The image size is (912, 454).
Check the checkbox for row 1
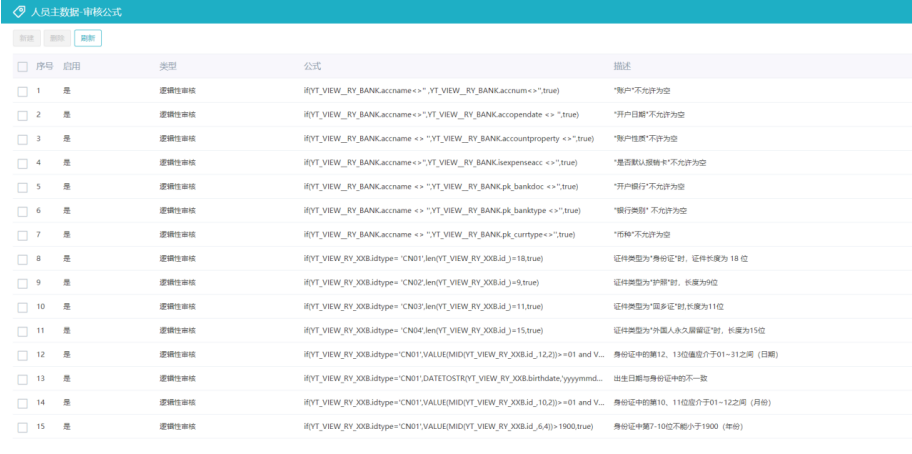[x=22, y=91]
